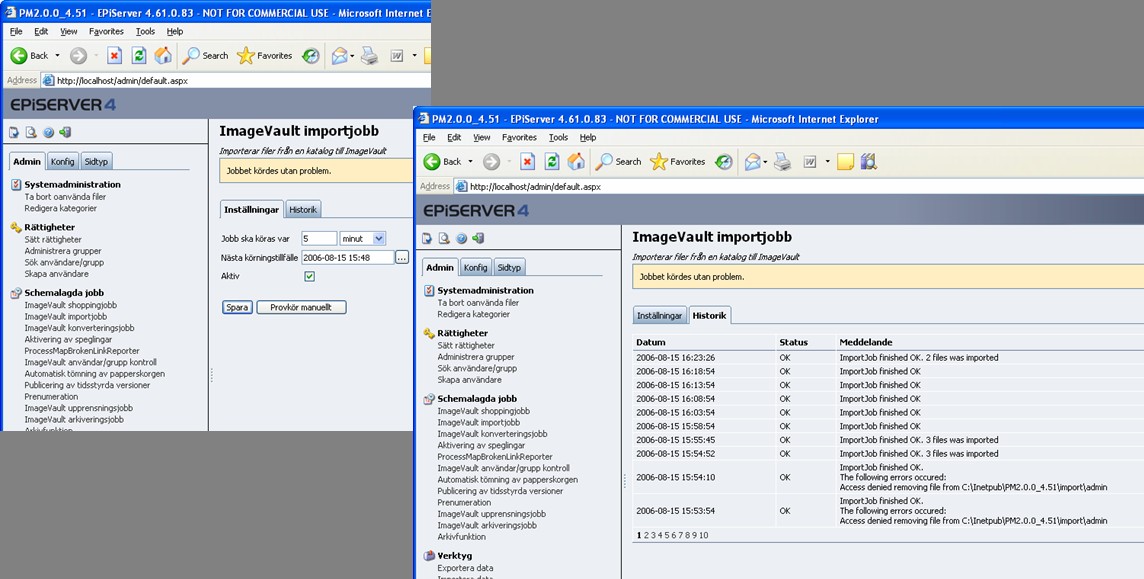Click the Spara button
1144x579 pixels.
[x=237, y=307]
